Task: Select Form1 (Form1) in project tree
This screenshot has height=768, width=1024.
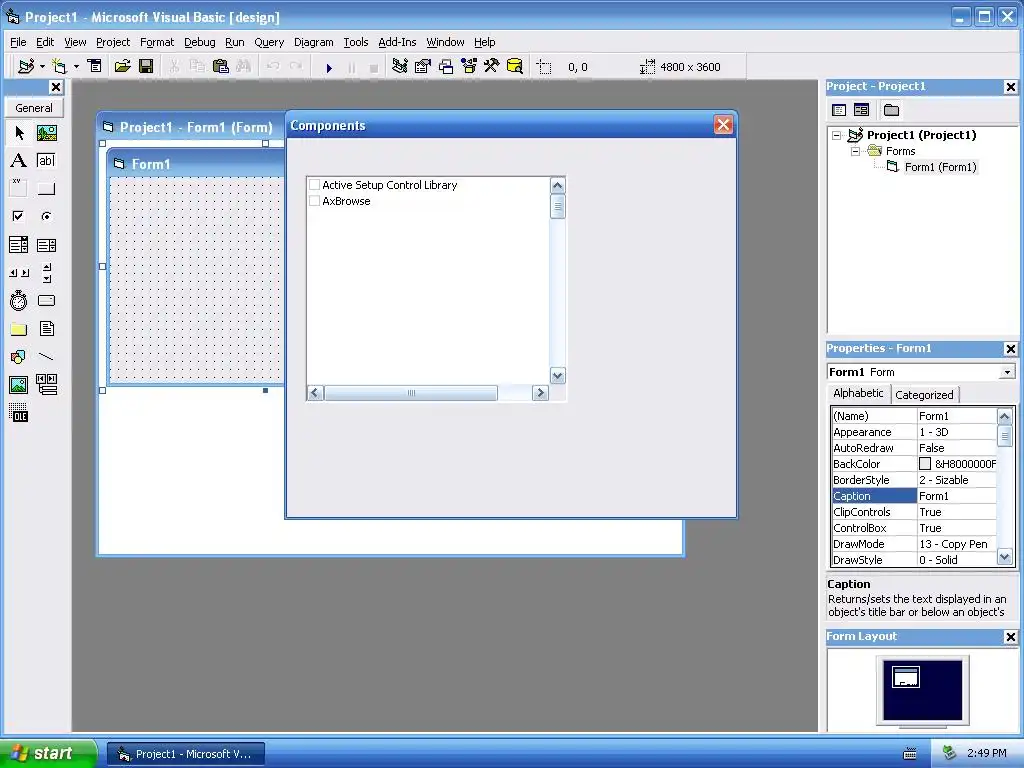Action: 940,167
